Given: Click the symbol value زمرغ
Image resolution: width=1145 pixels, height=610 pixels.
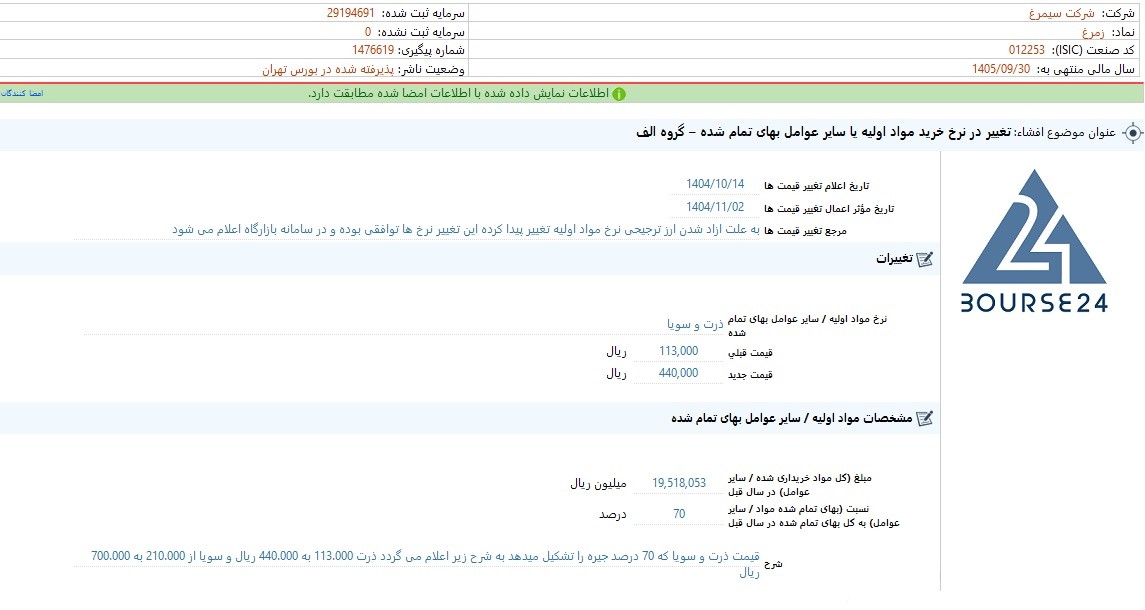Looking at the screenshot, I should [x=1093, y=32].
